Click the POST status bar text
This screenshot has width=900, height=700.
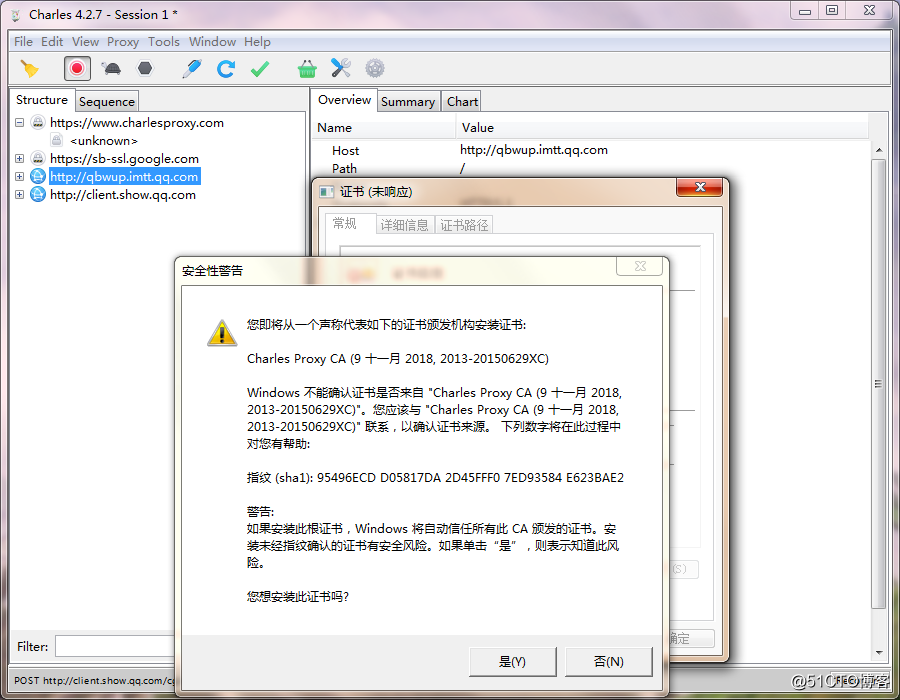pos(94,681)
